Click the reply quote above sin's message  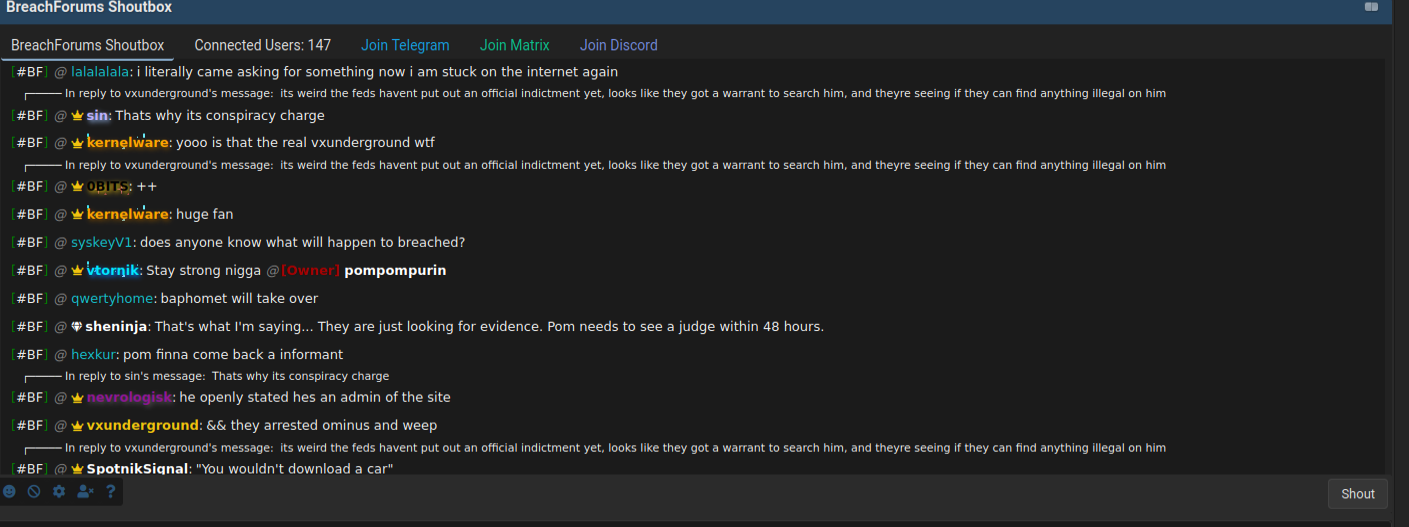(615, 93)
